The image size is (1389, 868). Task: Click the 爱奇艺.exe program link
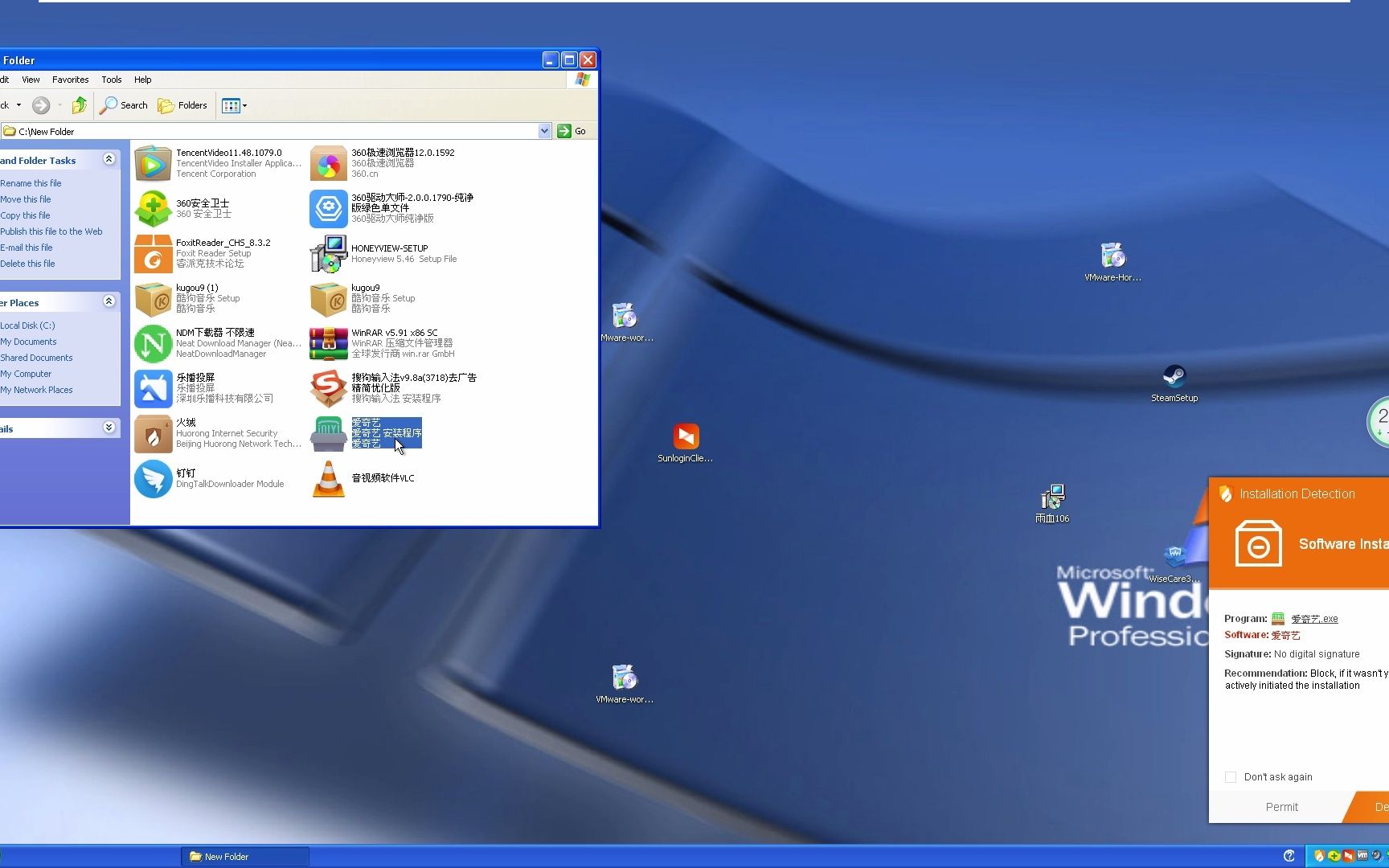[1314, 619]
